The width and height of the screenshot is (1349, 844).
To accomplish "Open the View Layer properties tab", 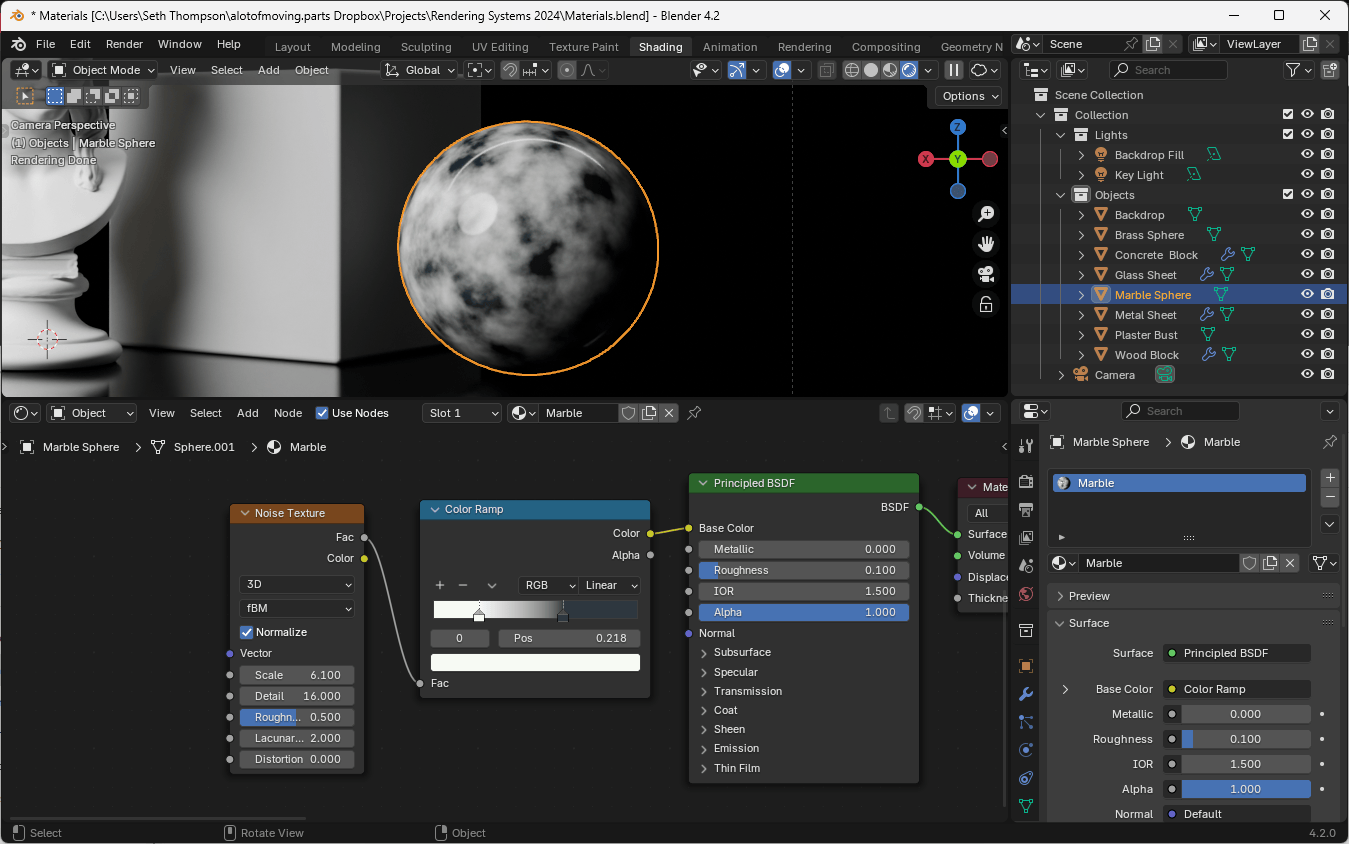I will click(x=1025, y=538).
